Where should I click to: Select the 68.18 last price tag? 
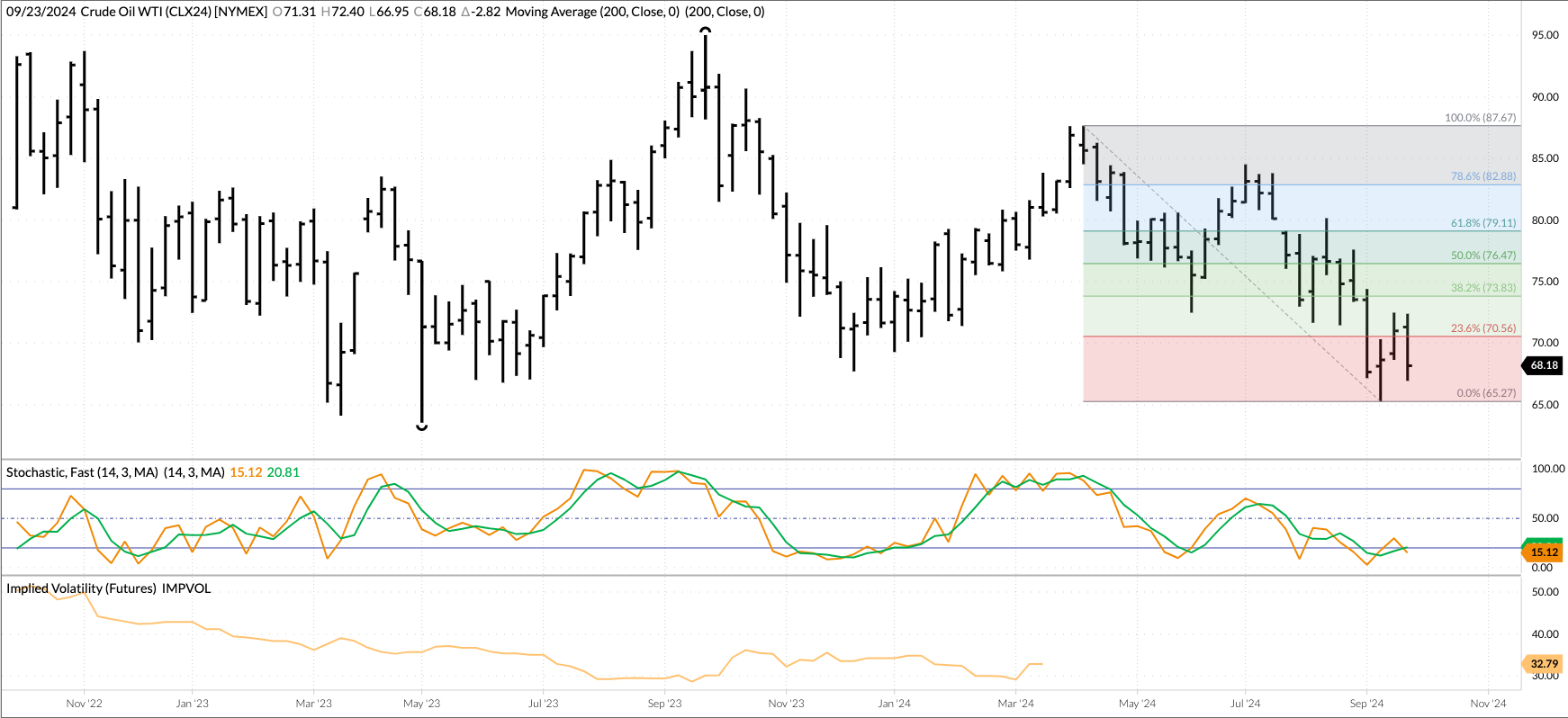tap(1544, 365)
